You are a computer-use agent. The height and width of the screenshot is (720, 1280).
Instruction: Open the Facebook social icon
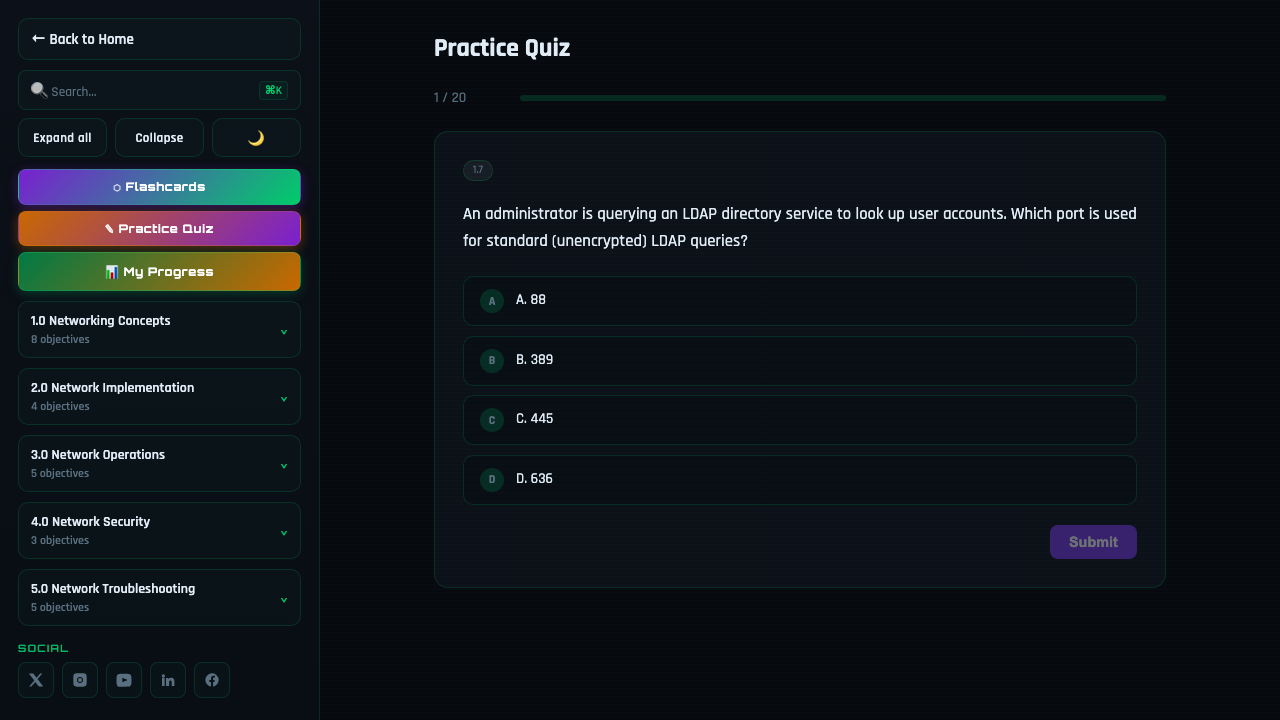pyautogui.click(x=211, y=680)
